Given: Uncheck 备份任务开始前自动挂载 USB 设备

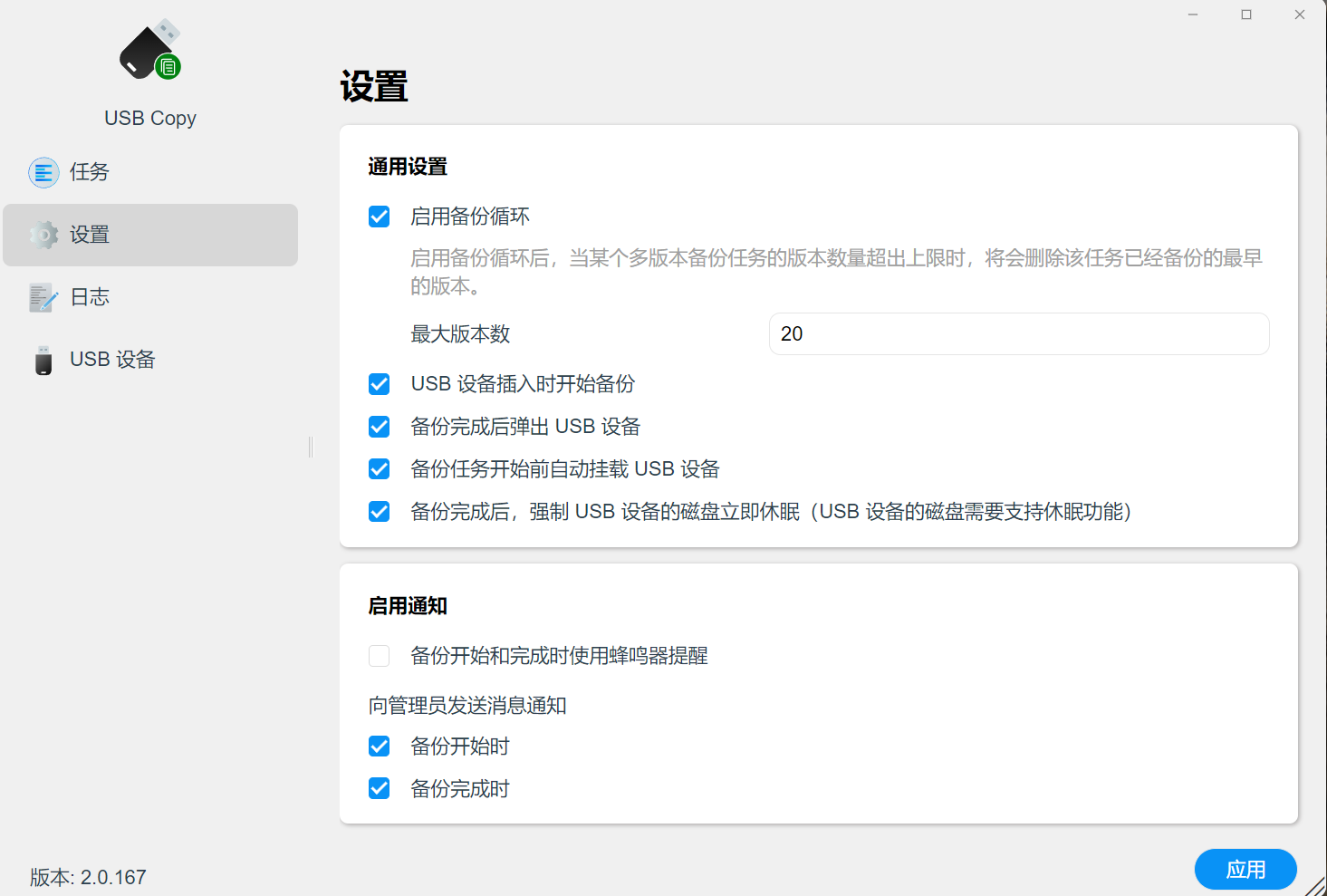Looking at the screenshot, I should (380, 469).
